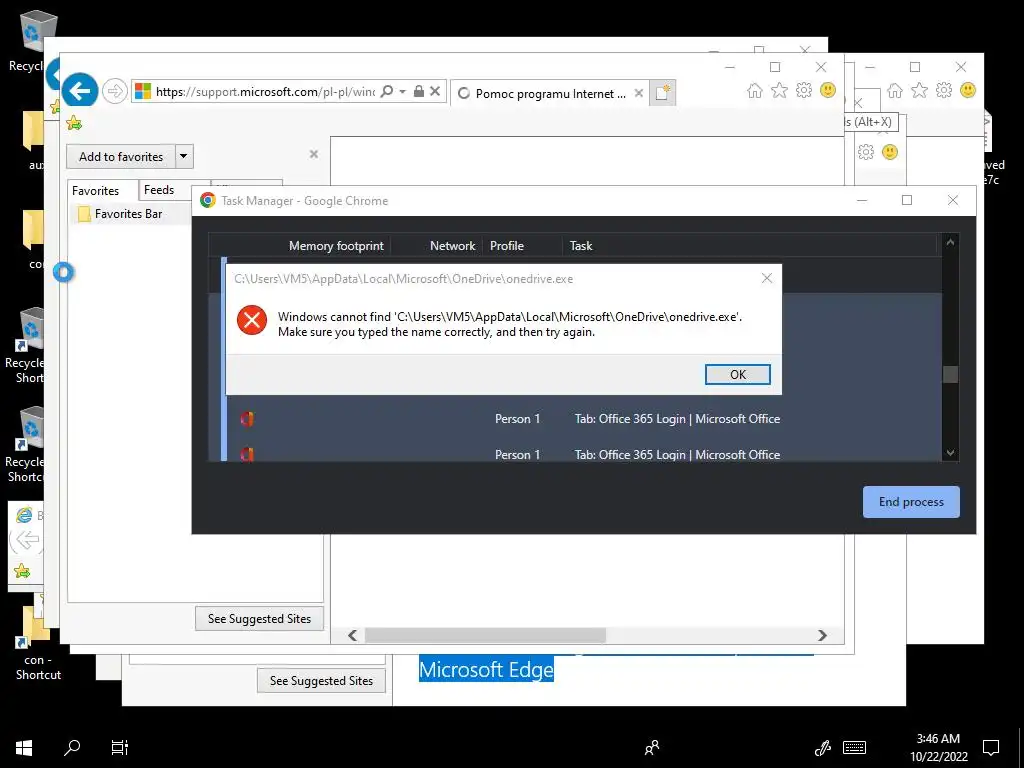The image size is (1024, 768).
Task: Click the Add to favorites button
Action: (121, 157)
